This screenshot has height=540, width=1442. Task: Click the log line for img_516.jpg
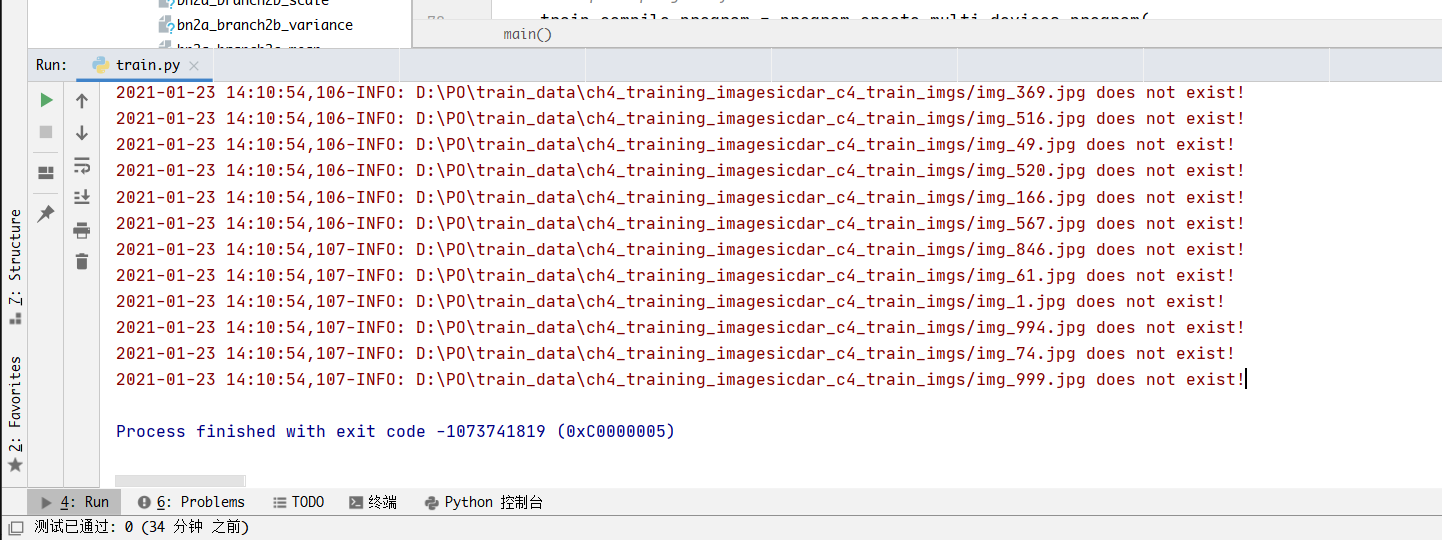point(680,118)
